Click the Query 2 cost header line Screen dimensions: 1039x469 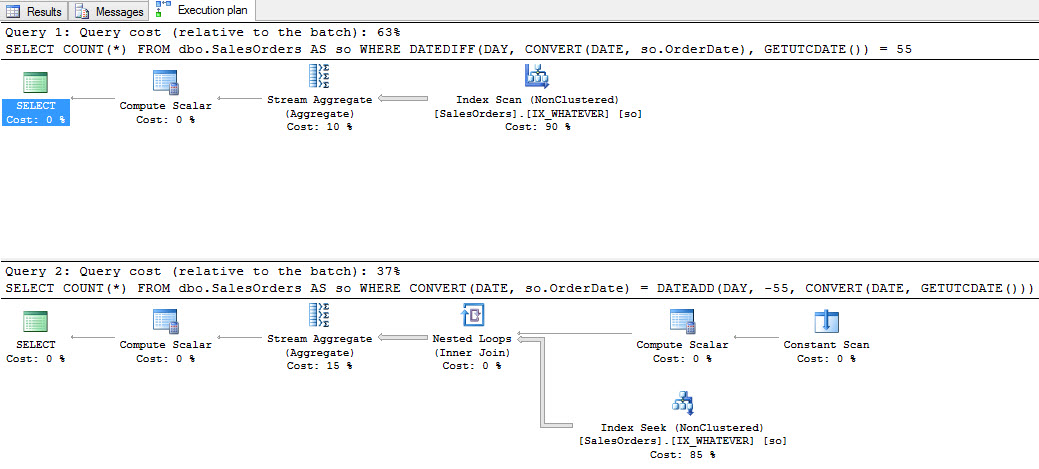pyautogui.click(x=203, y=271)
